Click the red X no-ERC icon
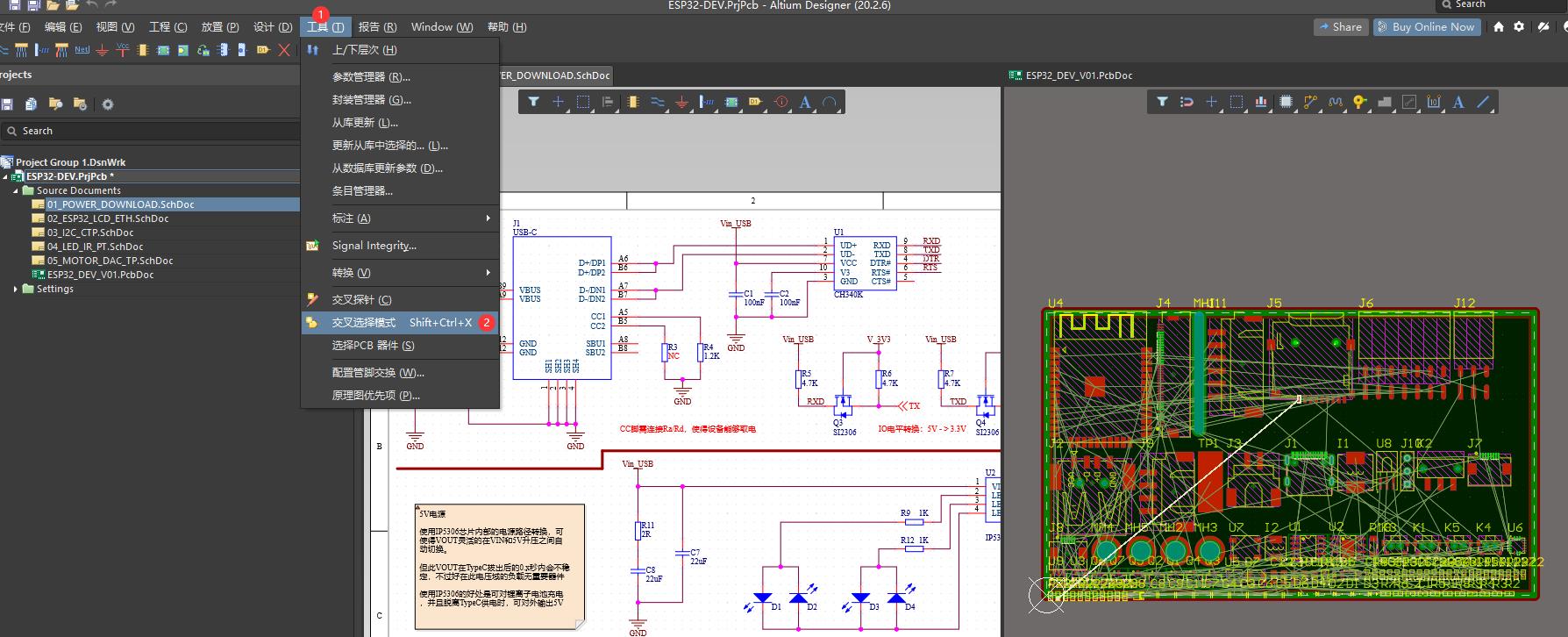 [x=284, y=50]
